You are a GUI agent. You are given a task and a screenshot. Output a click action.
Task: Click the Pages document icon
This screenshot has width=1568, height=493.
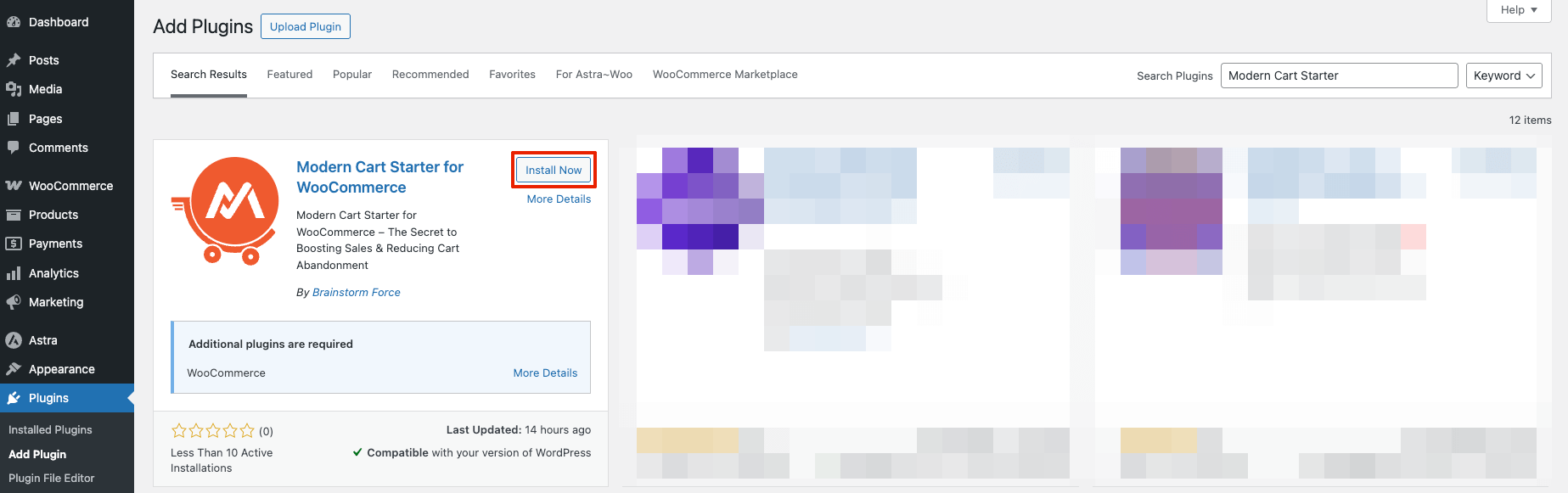click(x=14, y=119)
